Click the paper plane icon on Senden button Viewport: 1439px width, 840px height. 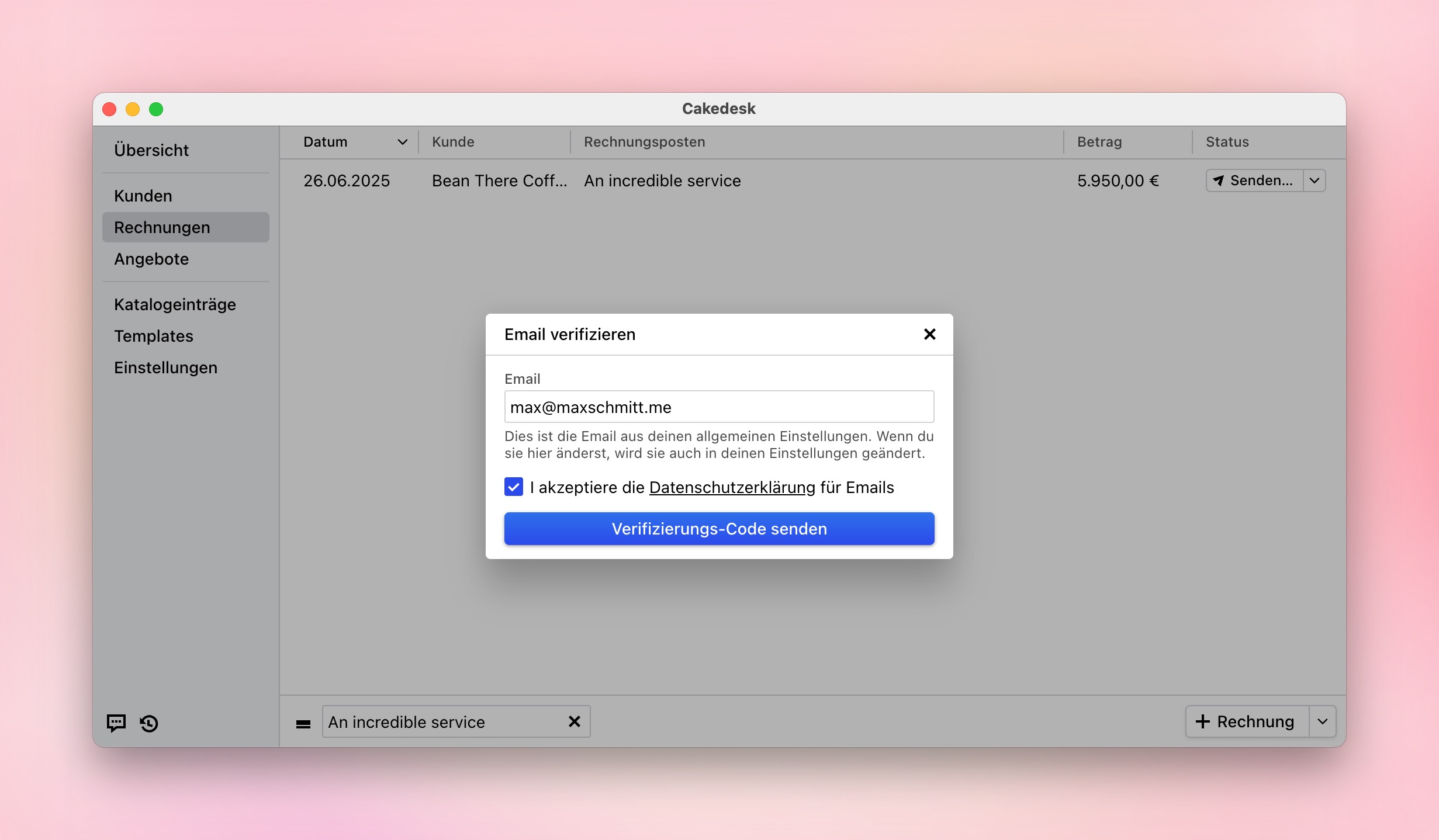(1219, 181)
